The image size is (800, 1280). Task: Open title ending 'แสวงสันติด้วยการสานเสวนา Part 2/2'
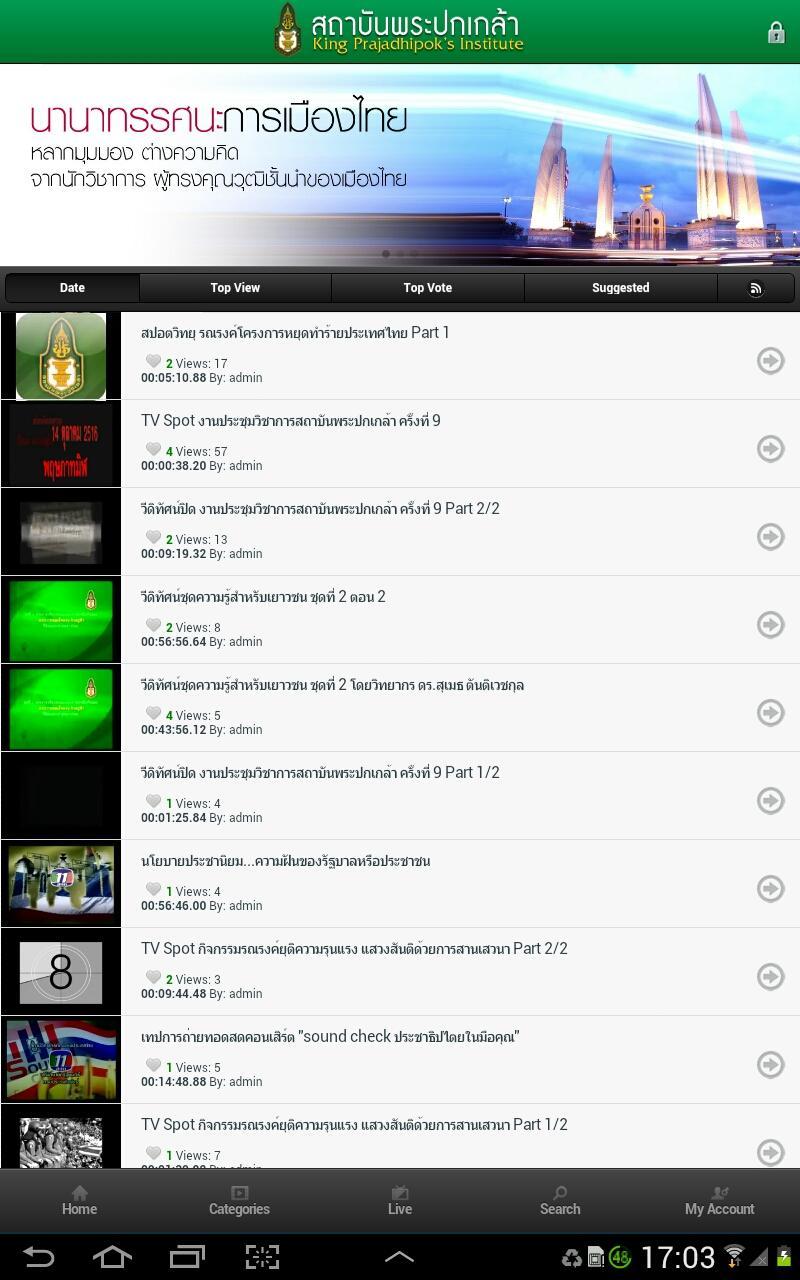(354, 949)
